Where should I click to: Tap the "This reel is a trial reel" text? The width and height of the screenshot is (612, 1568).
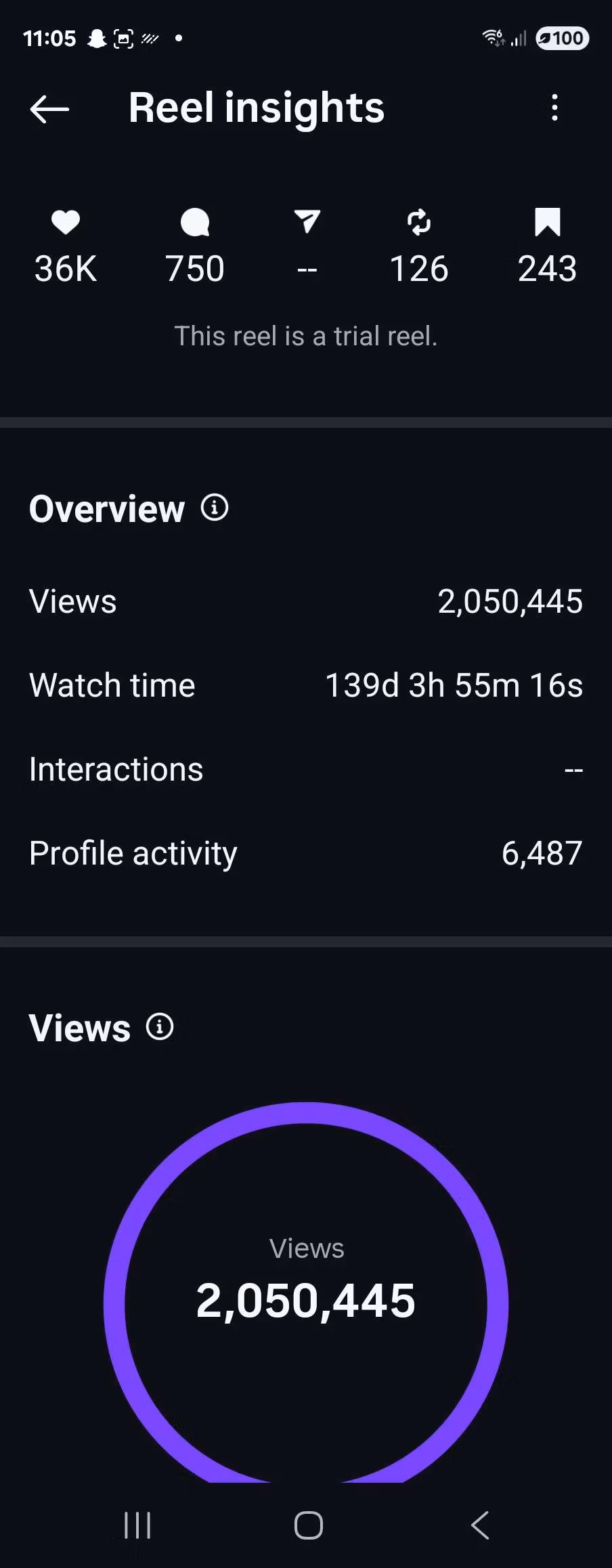(x=306, y=336)
